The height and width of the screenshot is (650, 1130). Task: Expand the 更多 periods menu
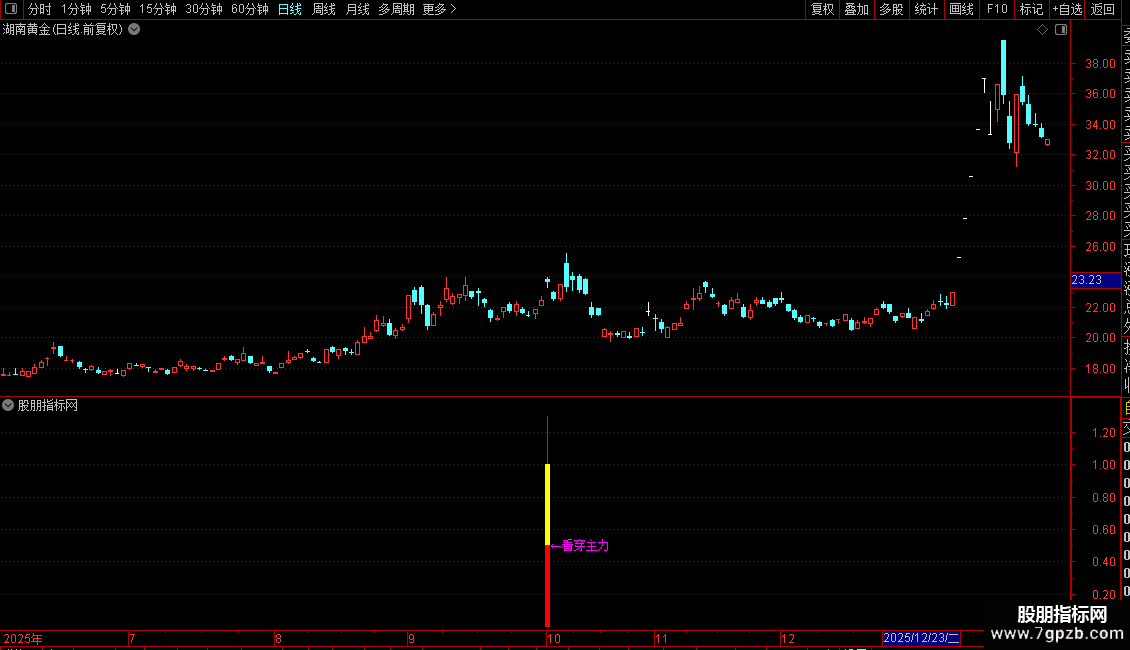[440, 9]
